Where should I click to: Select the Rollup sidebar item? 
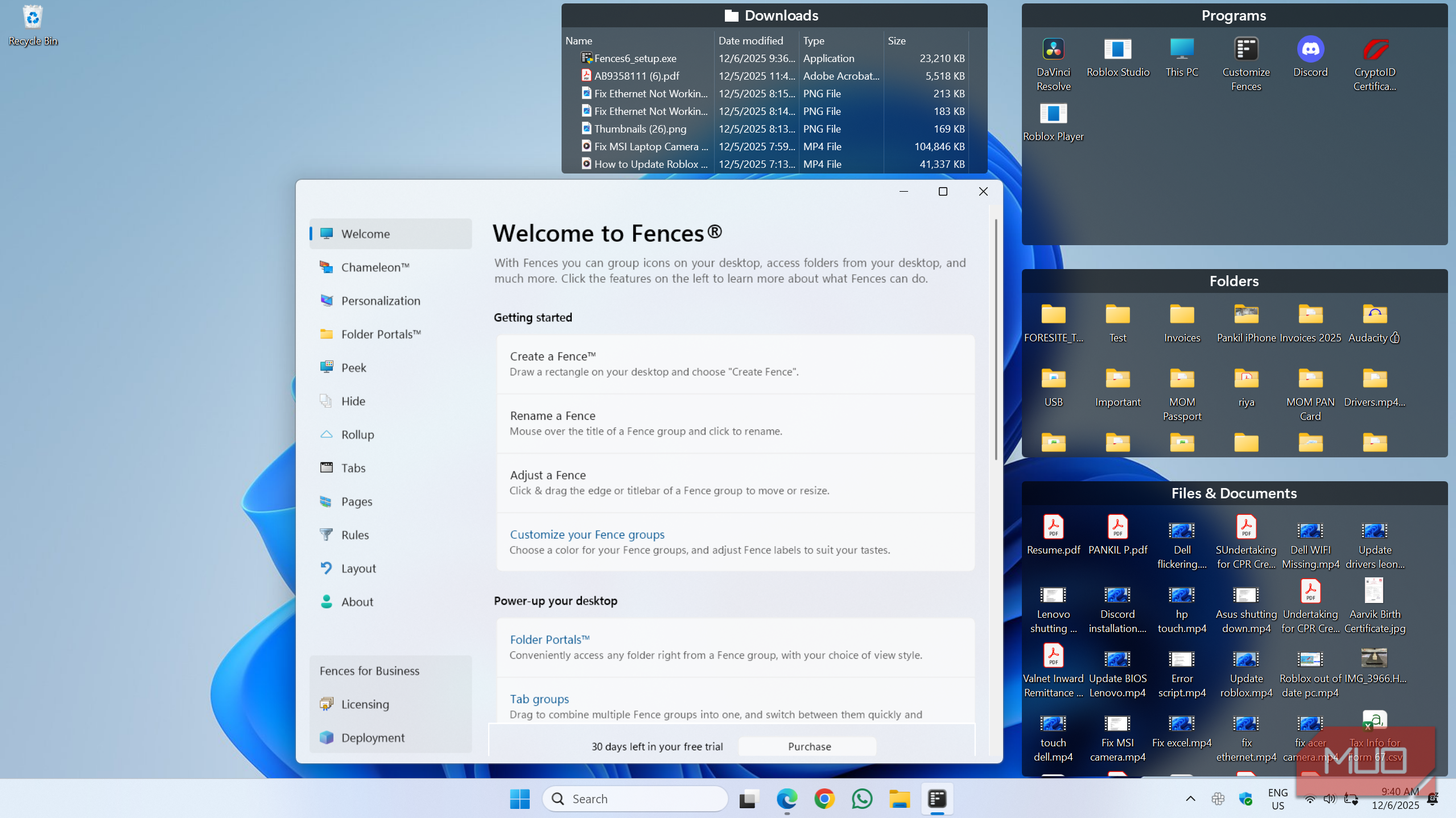[357, 435]
